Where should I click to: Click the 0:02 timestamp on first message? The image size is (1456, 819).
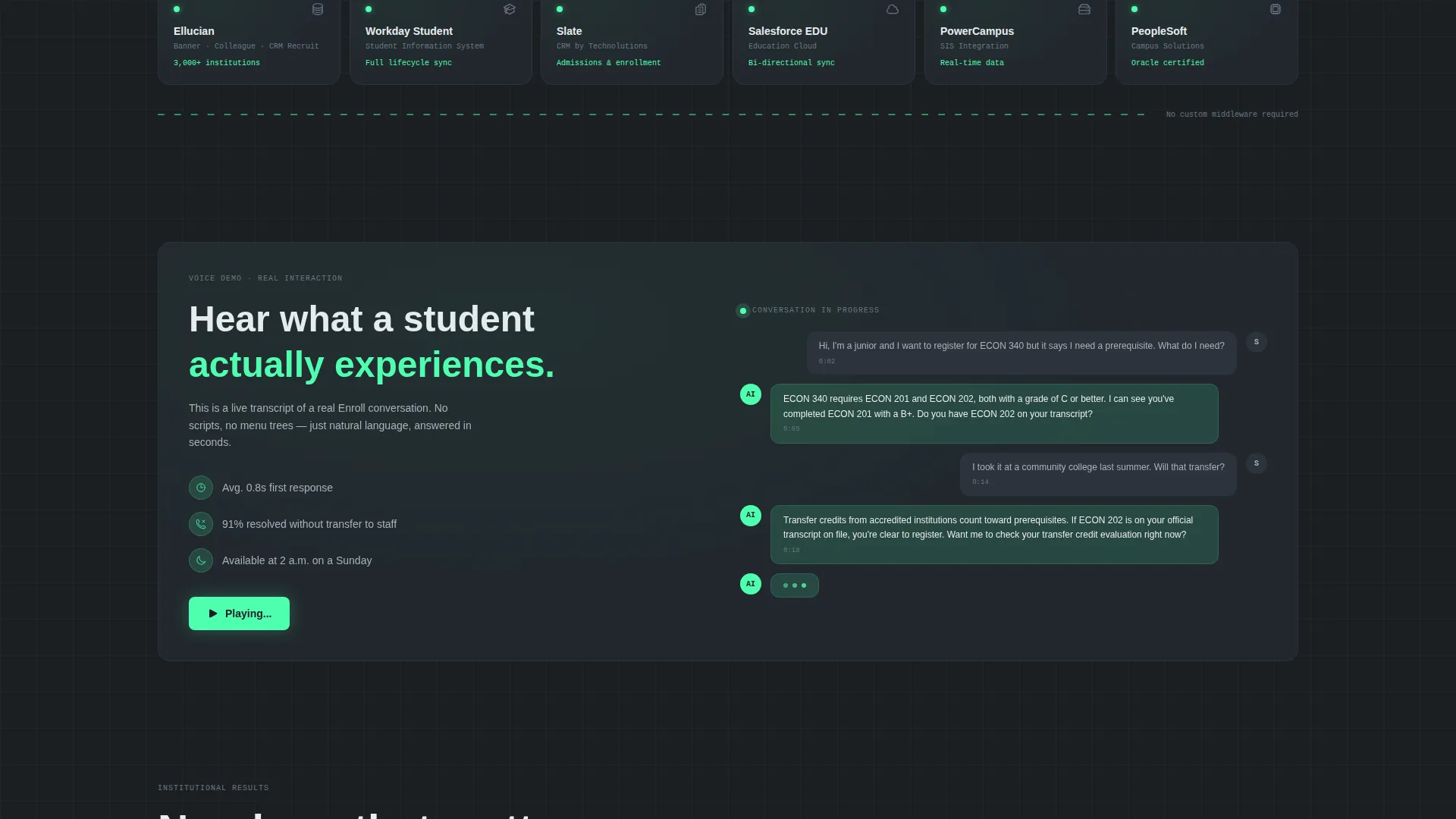tap(827, 362)
